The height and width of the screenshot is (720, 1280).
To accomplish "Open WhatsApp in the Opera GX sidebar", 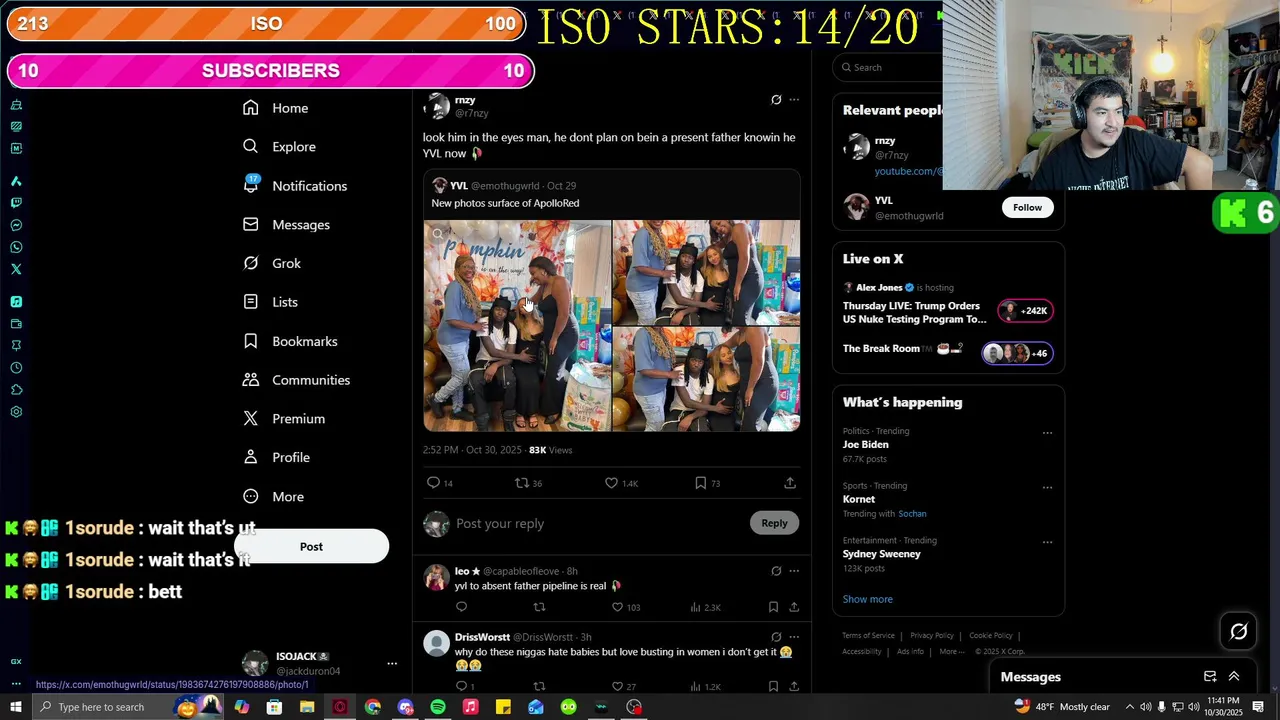I will [16, 247].
